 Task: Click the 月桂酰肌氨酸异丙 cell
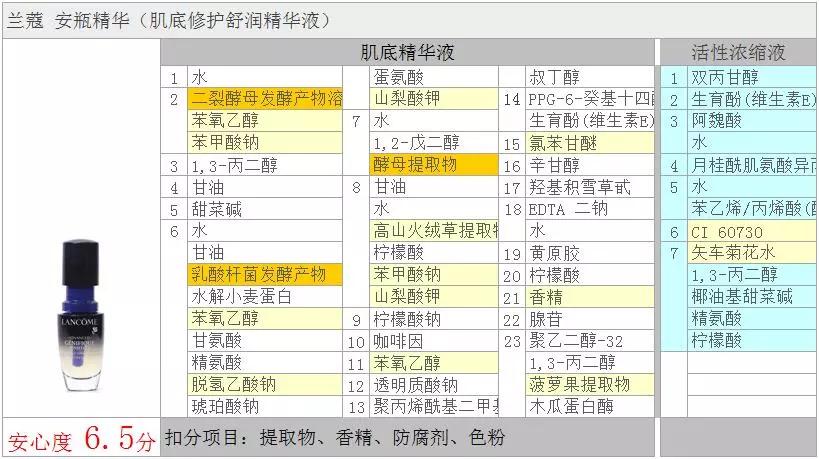752,166
